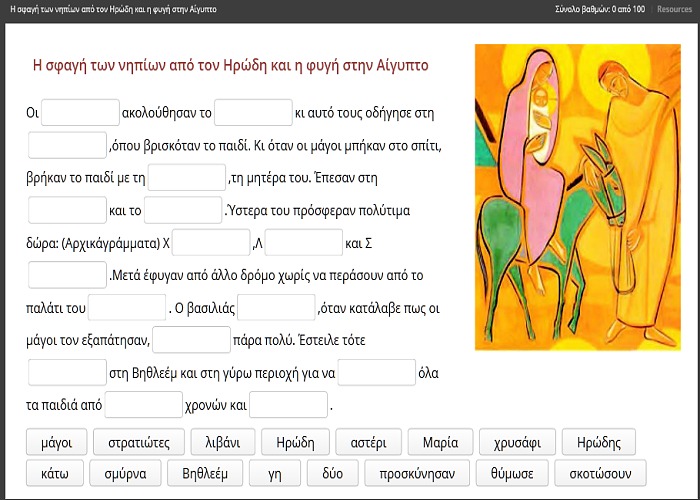Click the blank before 'στη Βηθλεέμ και στη γύρω'
Screen dimensions: 700x500
[x=67, y=372]
